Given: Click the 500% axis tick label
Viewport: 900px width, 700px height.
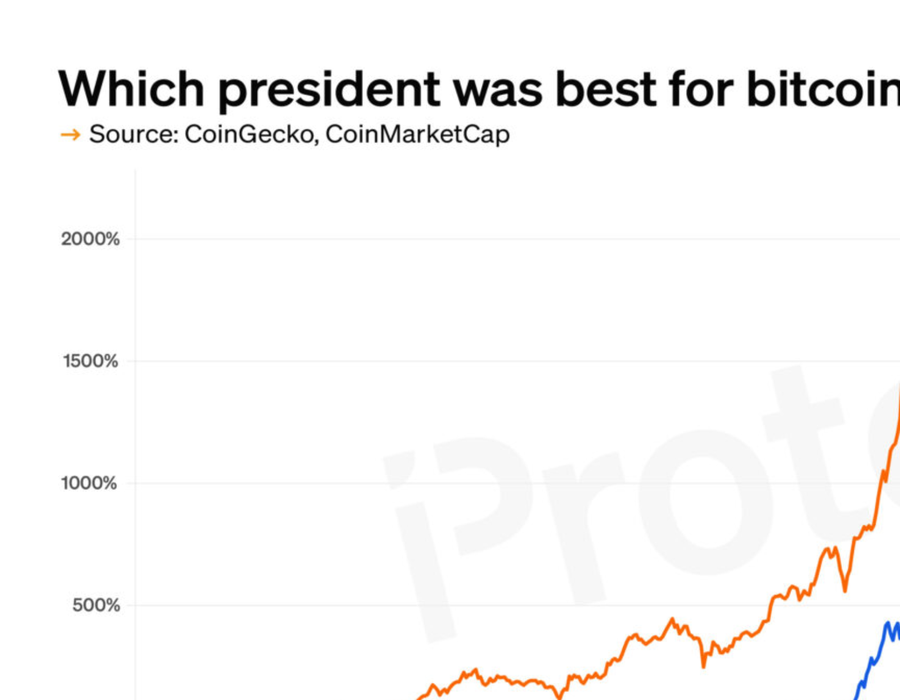Looking at the screenshot, I should (x=95, y=605).
